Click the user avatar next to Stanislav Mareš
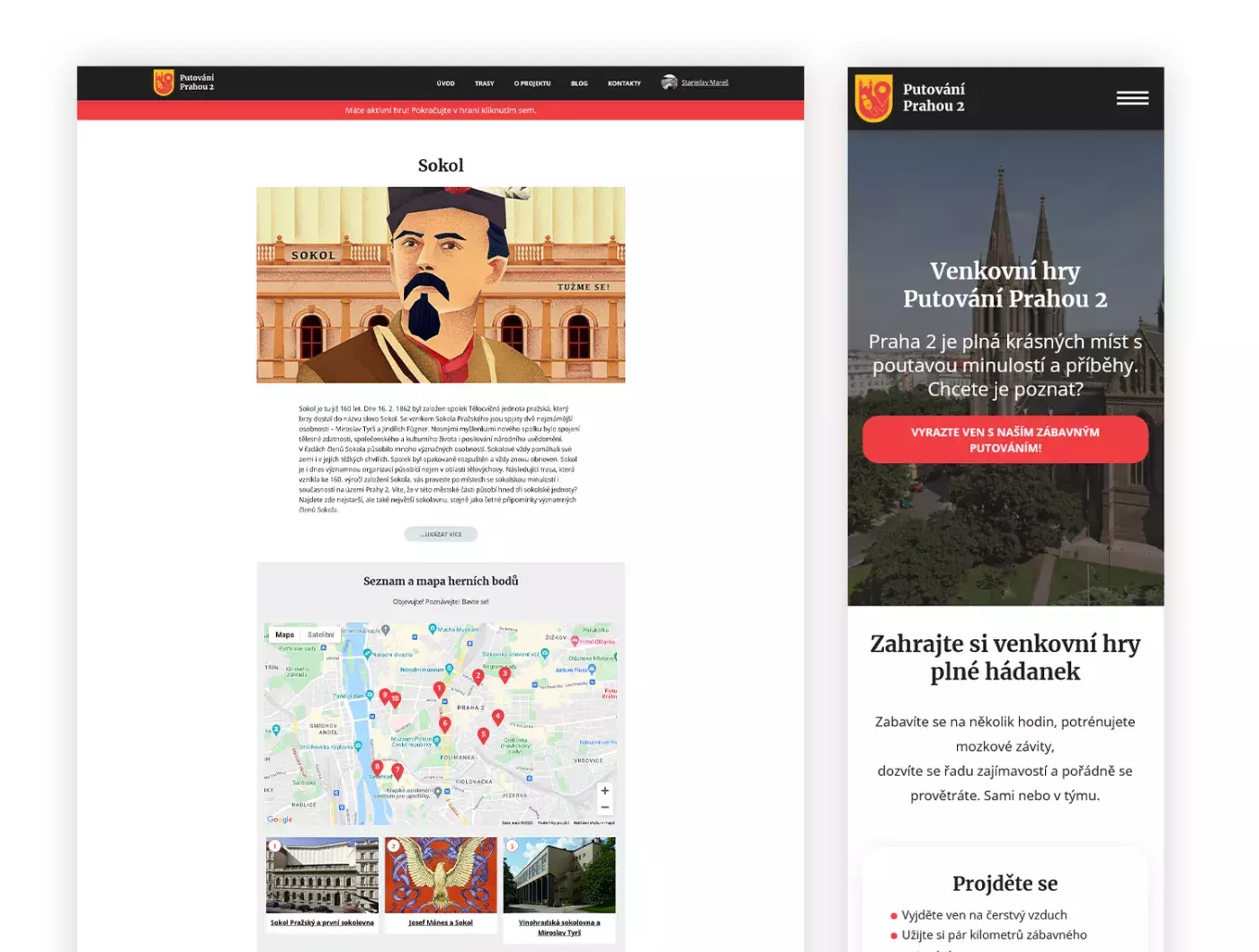The width and height of the screenshot is (1259, 952). point(669,83)
